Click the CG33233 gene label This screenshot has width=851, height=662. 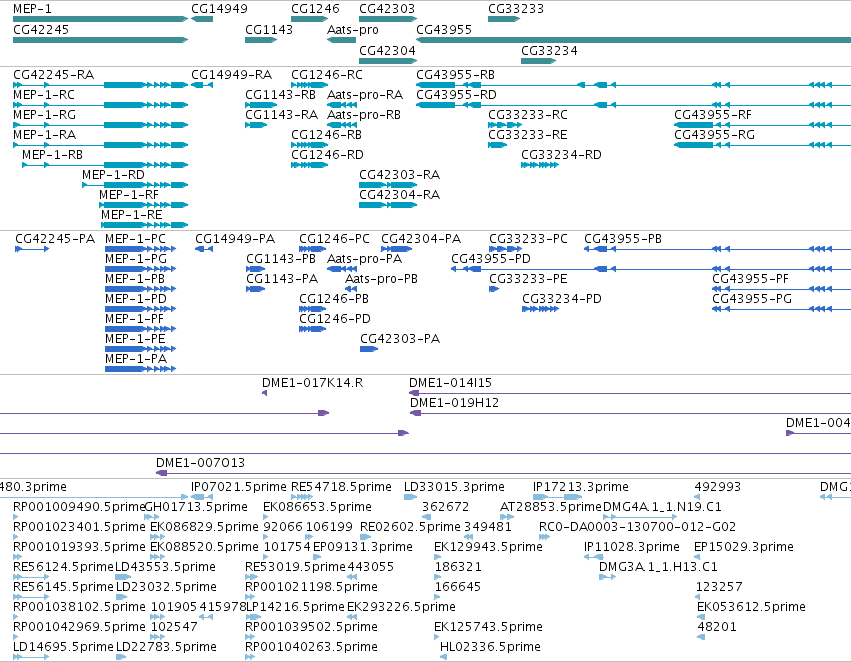516,9
